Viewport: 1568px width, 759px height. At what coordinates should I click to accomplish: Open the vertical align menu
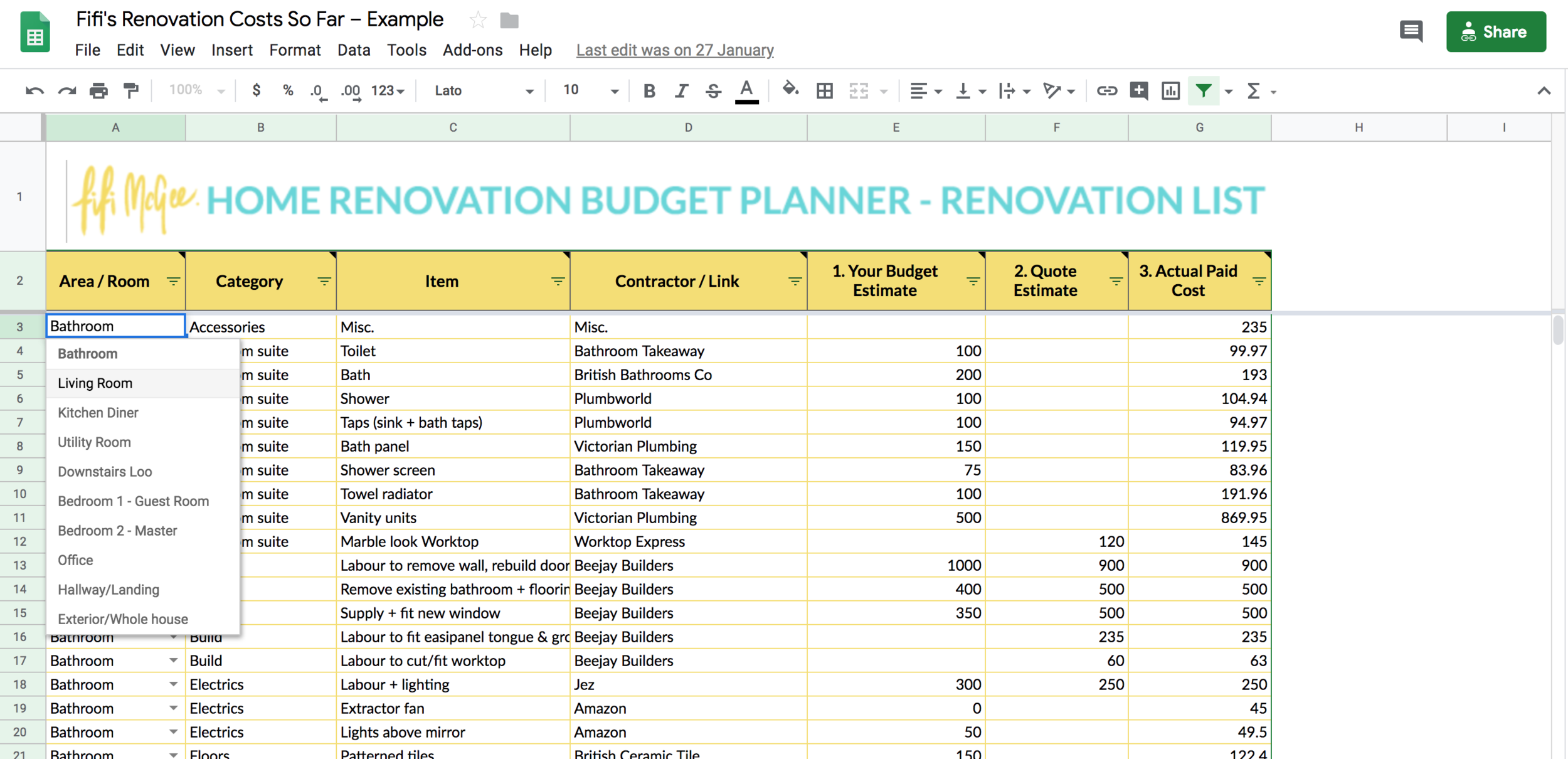[x=970, y=91]
